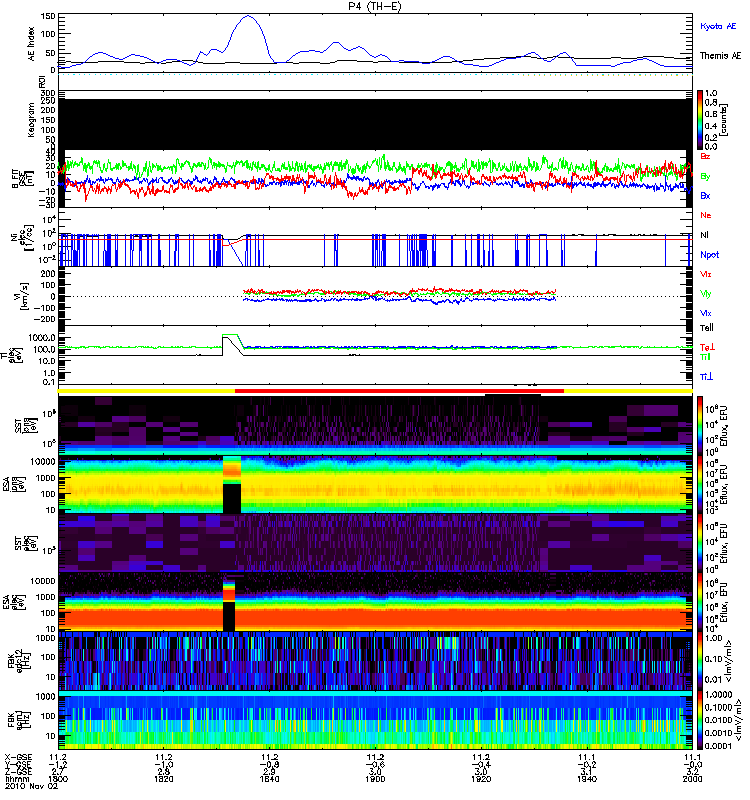This screenshot has width=750, height=800.
Task: Click the black Tell temperature legend label
Action: click(707, 328)
